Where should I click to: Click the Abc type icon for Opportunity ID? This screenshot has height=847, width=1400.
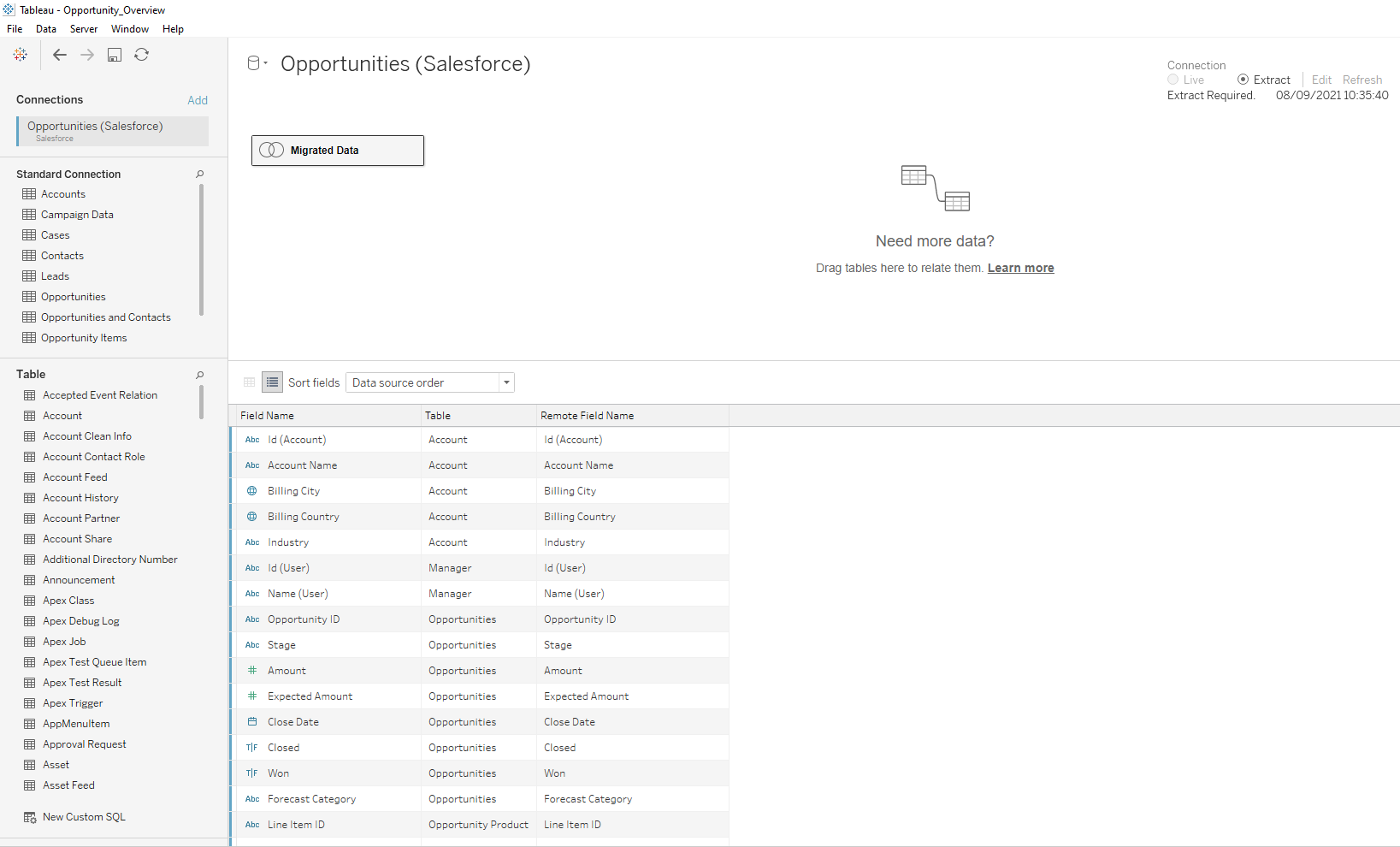pos(252,619)
